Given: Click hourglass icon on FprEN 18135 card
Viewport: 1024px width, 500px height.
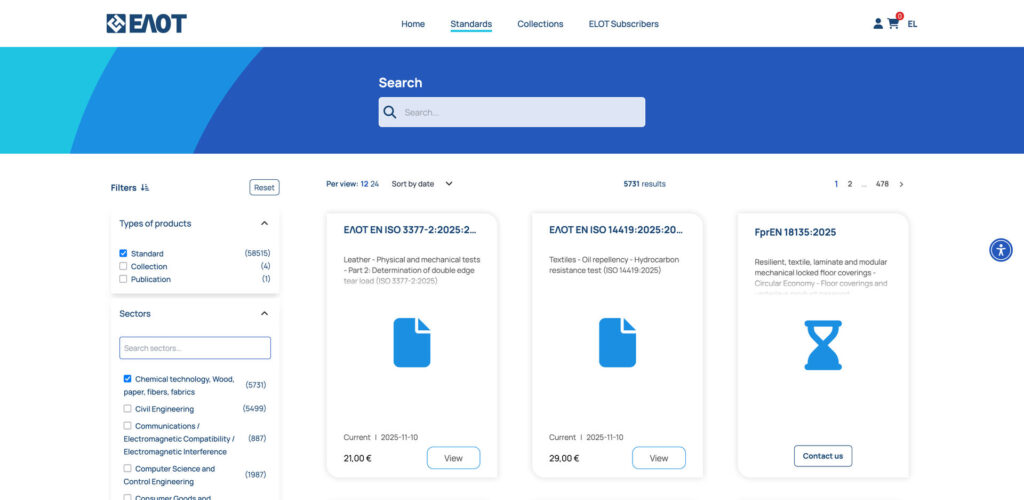Looking at the screenshot, I should click(823, 345).
